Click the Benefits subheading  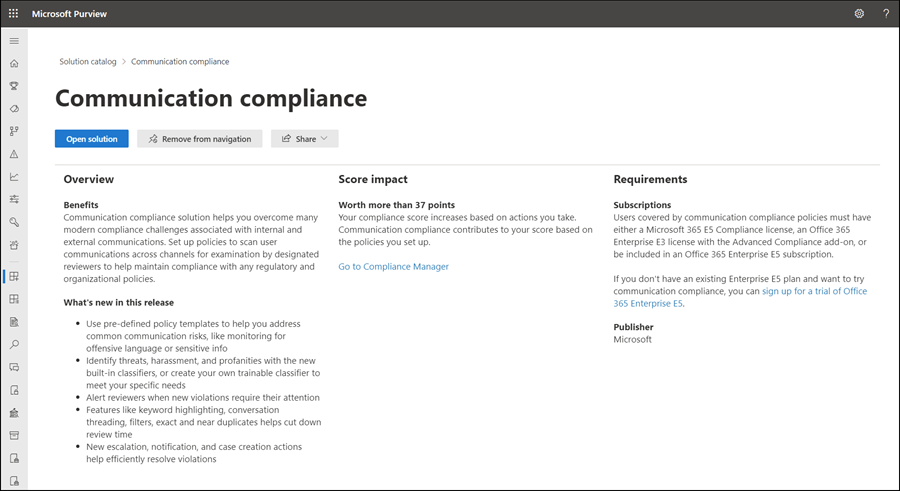[81, 205]
